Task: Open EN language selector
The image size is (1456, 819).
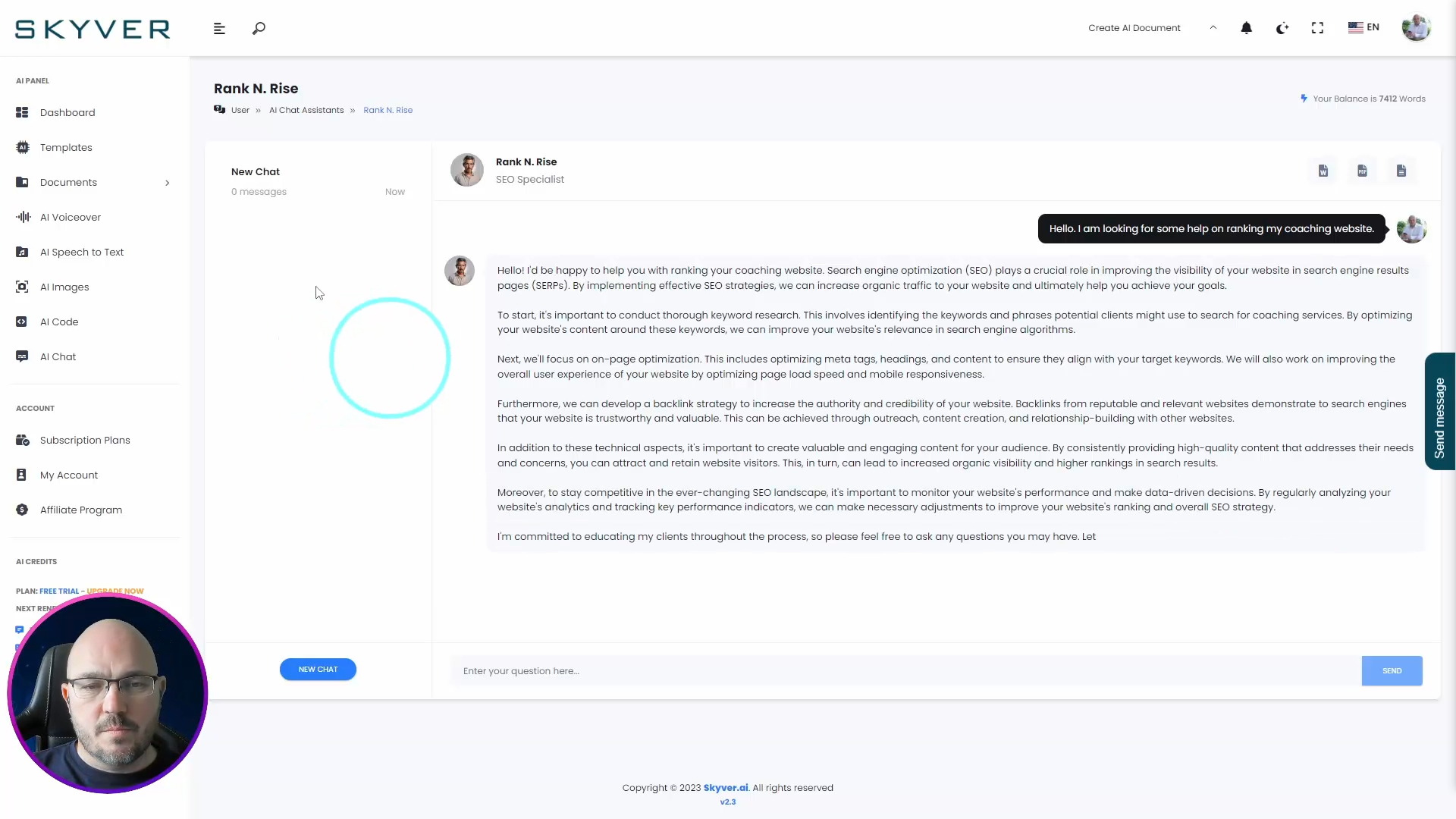Action: tap(1363, 27)
